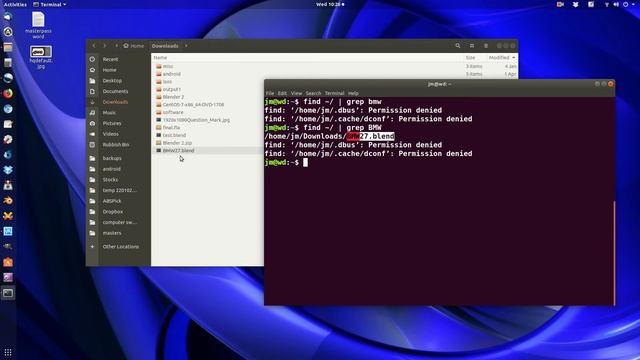
Task: Open Pictures folder in the sidebar
Action: pyautogui.click(x=112, y=123)
